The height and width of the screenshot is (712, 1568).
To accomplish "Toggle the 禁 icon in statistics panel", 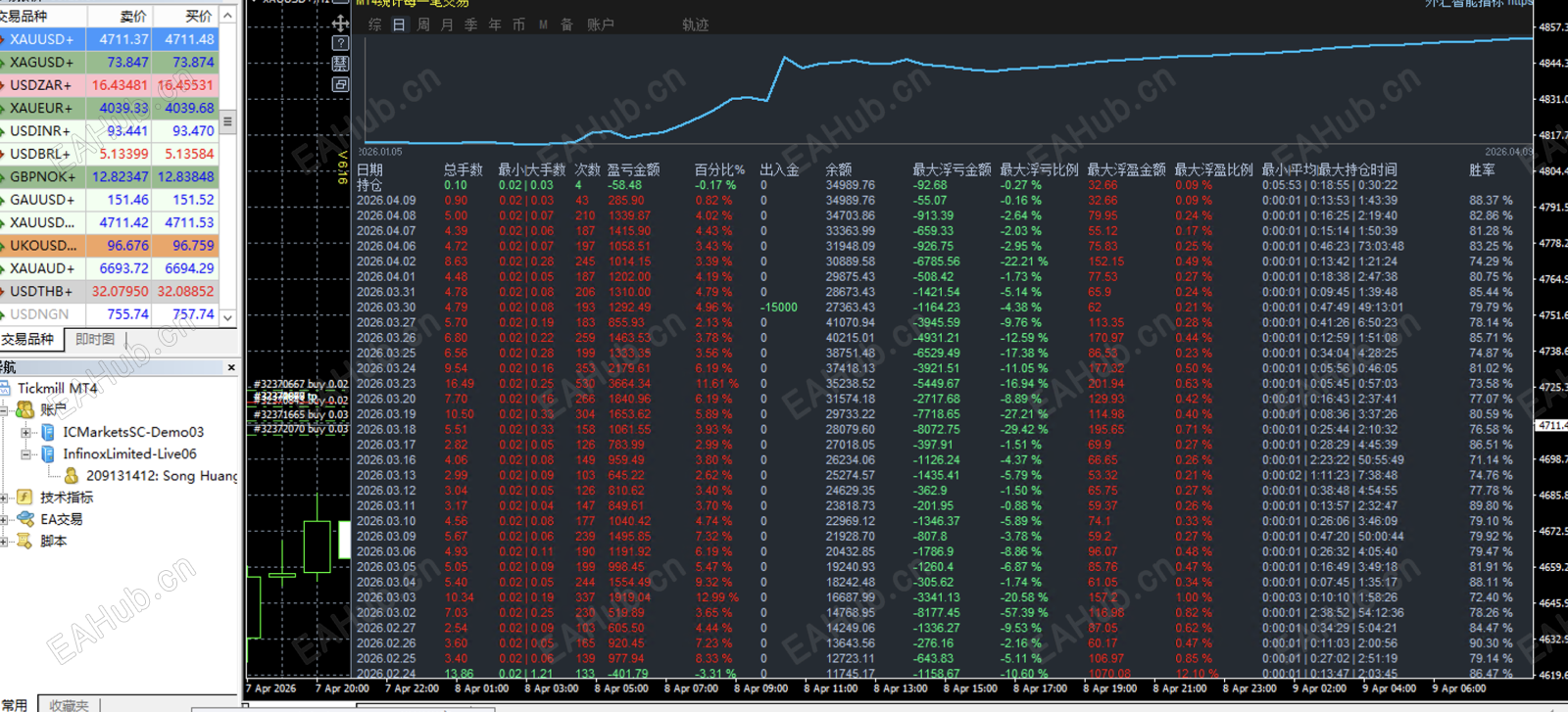I will (340, 64).
